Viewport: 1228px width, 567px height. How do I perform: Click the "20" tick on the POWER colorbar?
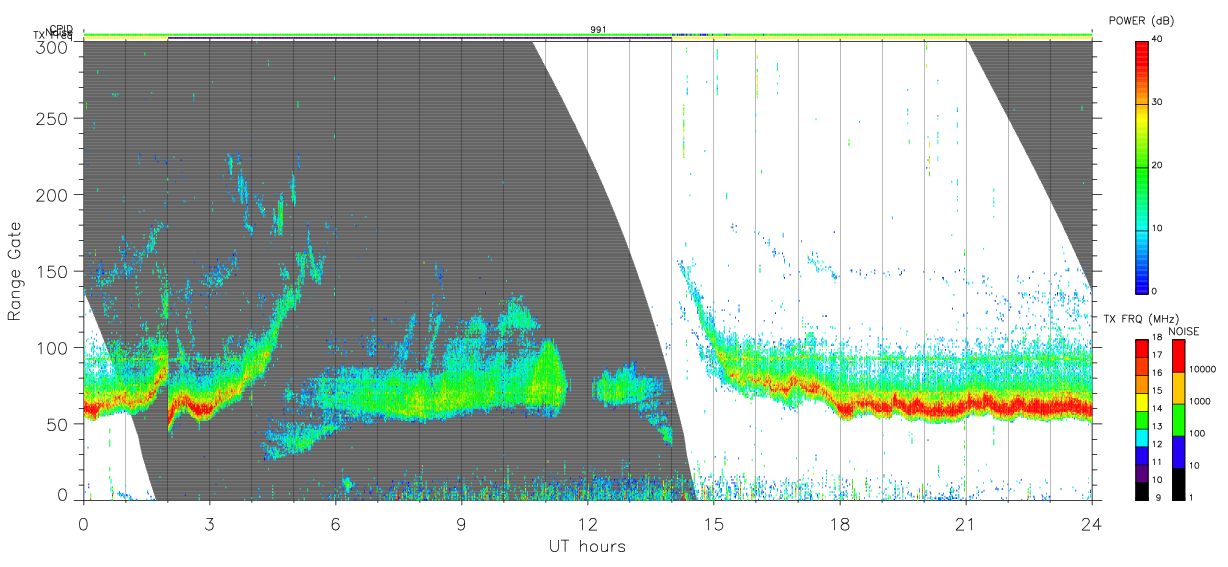pos(1158,166)
